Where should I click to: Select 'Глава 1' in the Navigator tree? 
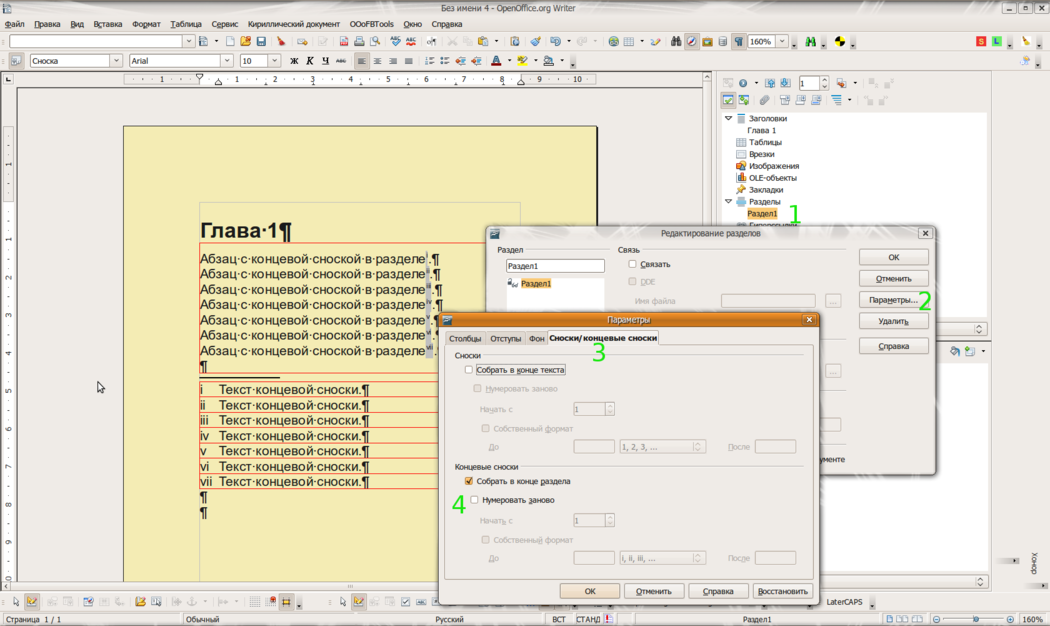pyautogui.click(x=761, y=131)
